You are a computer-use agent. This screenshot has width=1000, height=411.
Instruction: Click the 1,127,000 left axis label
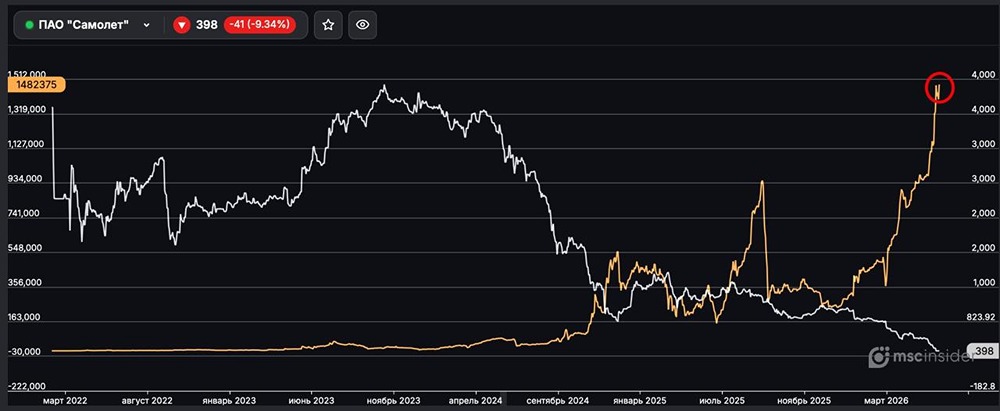click(x=27, y=144)
